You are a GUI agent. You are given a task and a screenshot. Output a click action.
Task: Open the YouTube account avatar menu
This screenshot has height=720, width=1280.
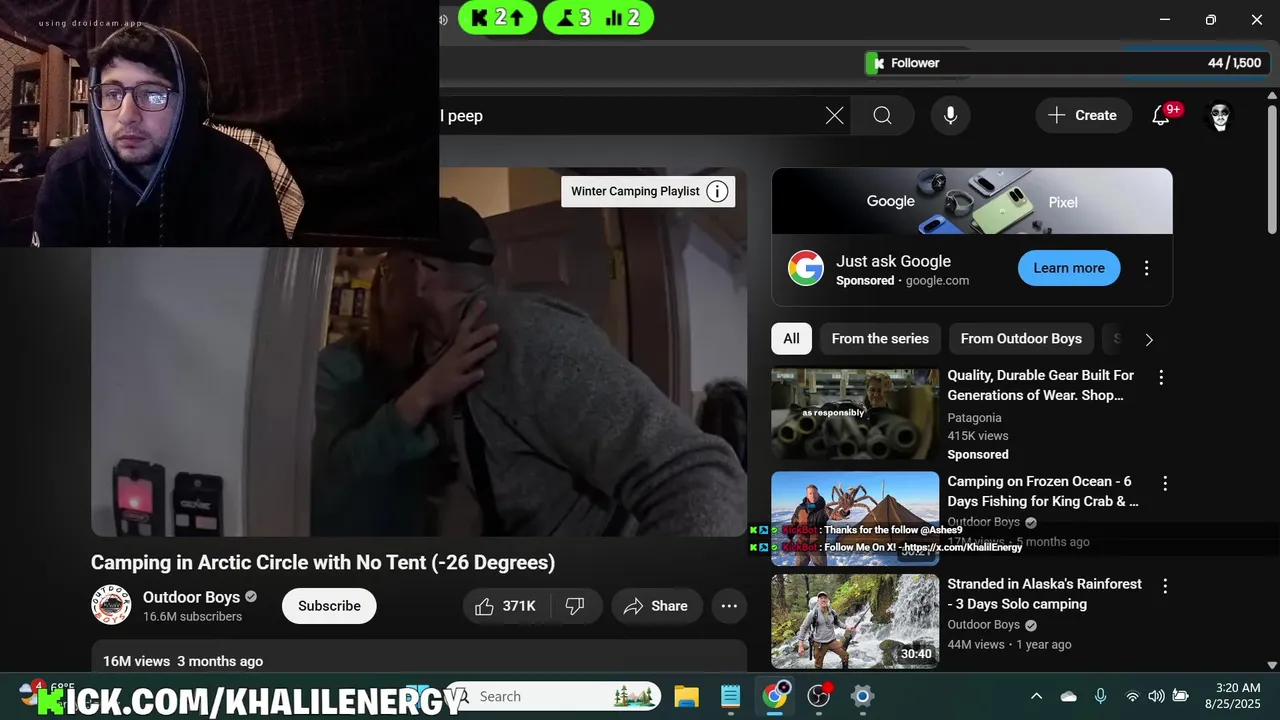[1220, 116]
